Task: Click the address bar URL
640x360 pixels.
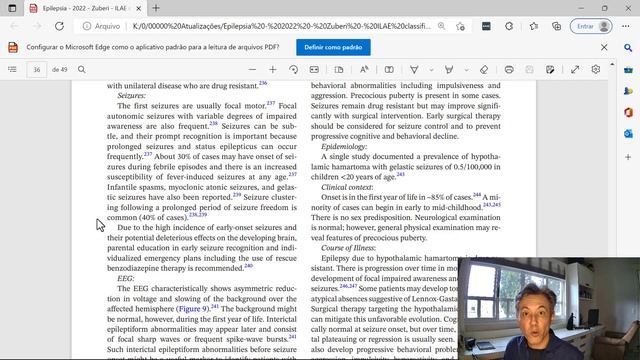Action: click(x=282, y=26)
